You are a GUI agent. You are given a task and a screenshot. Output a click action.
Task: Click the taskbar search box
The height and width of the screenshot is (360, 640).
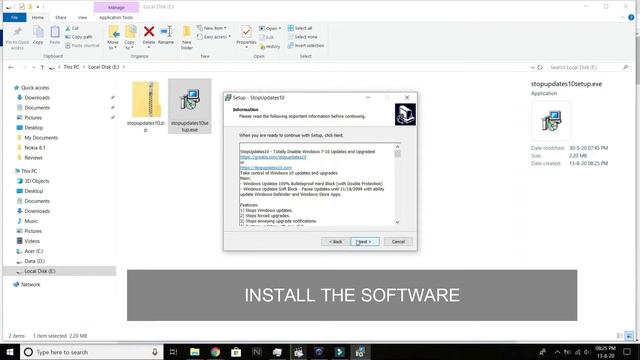[91, 352]
